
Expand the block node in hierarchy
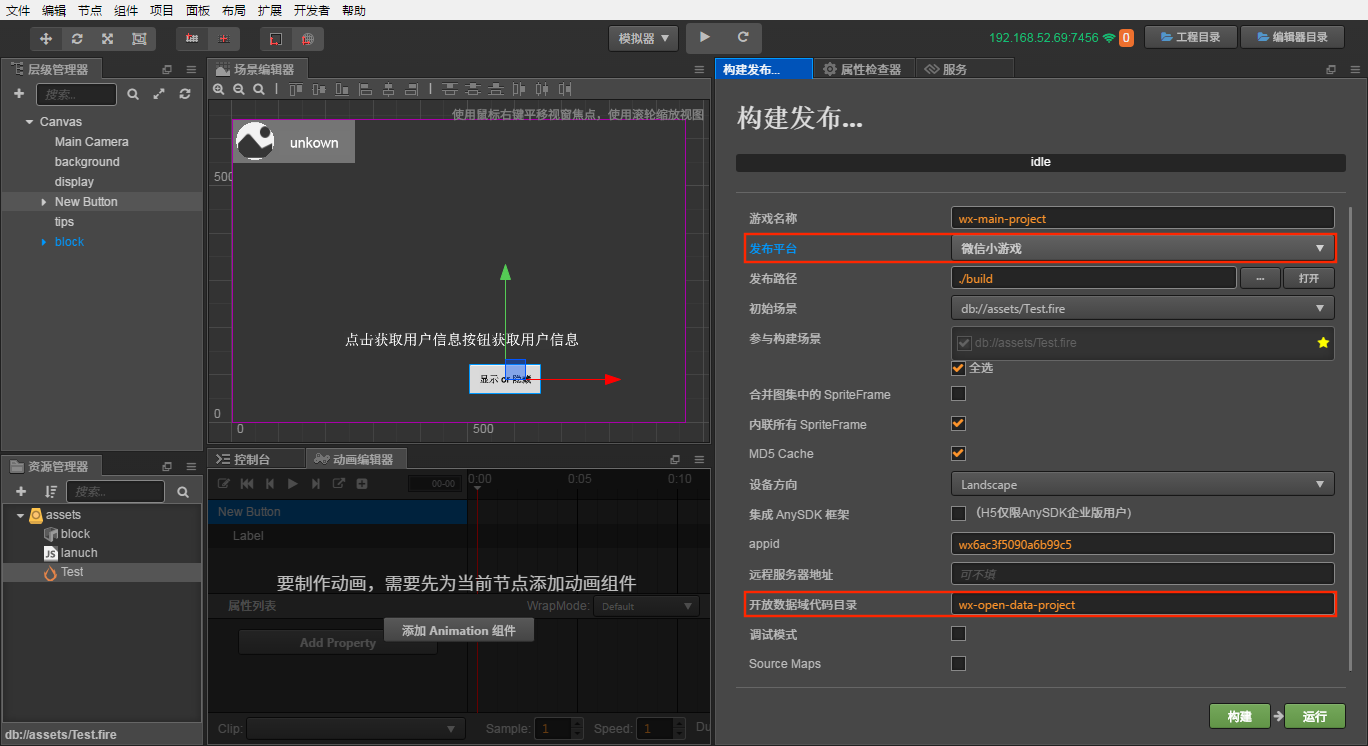pyautogui.click(x=43, y=242)
